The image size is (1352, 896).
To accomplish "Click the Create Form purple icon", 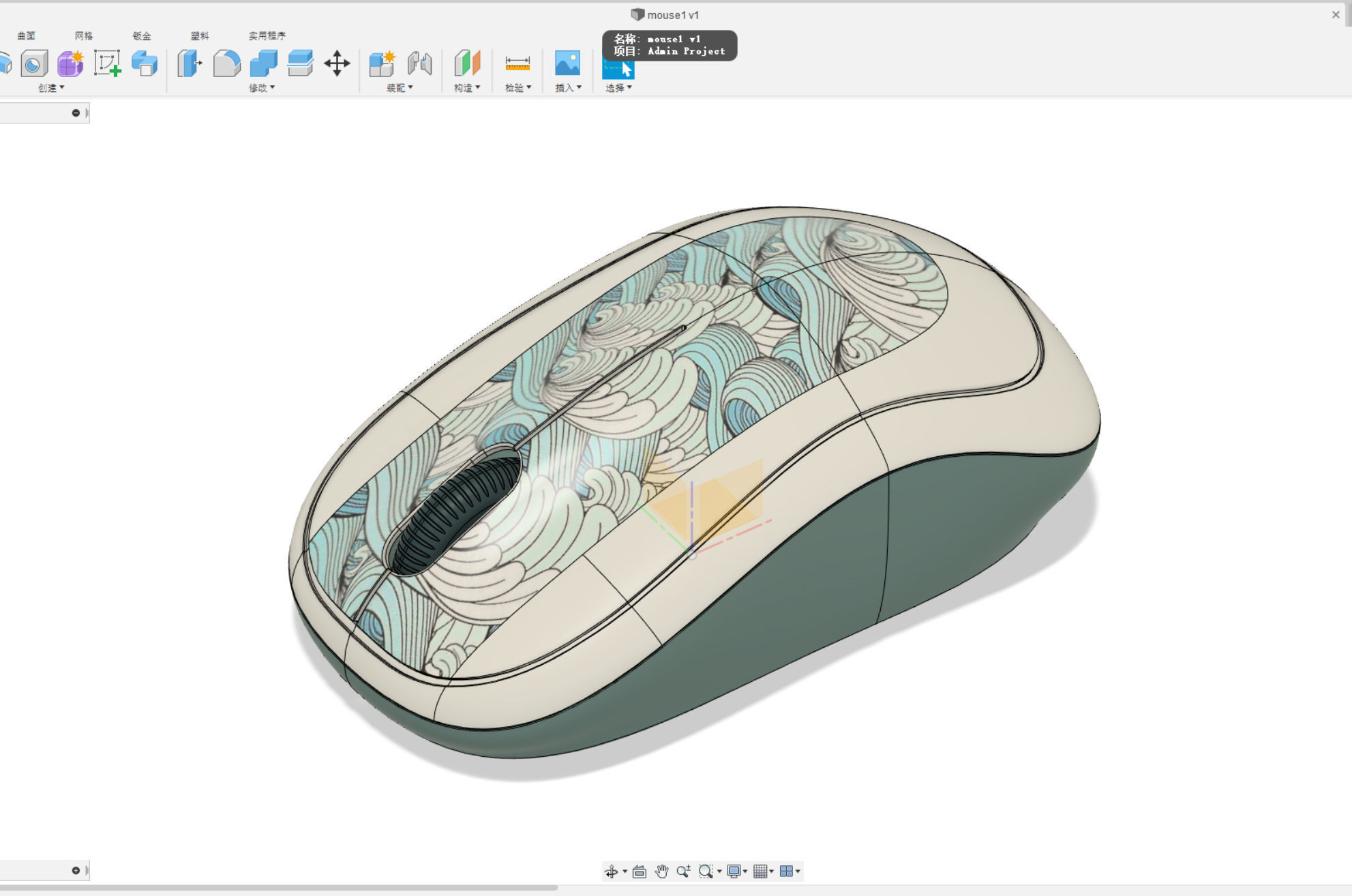I will pos(70,63).
